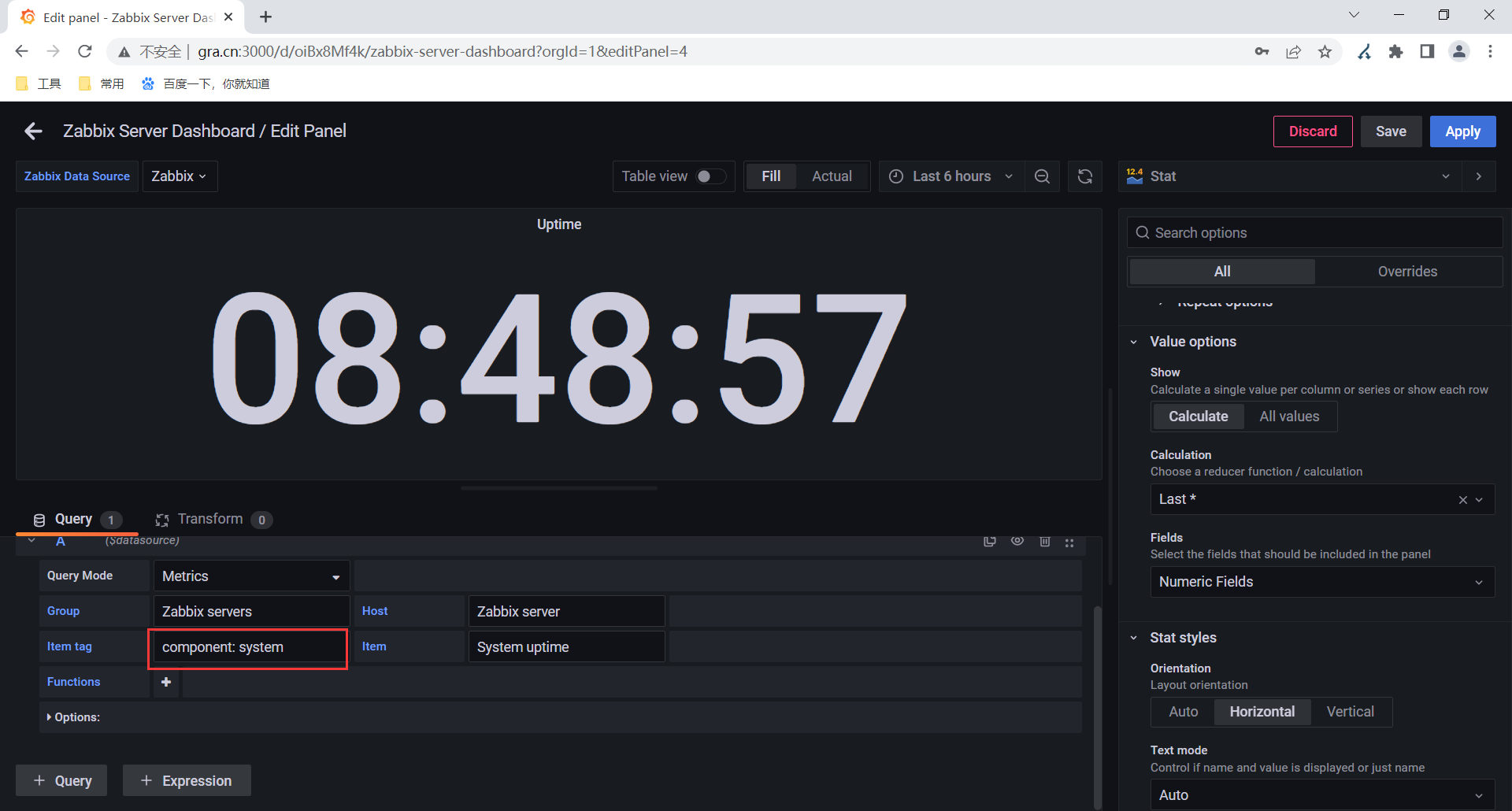Toggle the Table view switch
The height and width of the screenshot is (811, 1512).
click(711, 176)
